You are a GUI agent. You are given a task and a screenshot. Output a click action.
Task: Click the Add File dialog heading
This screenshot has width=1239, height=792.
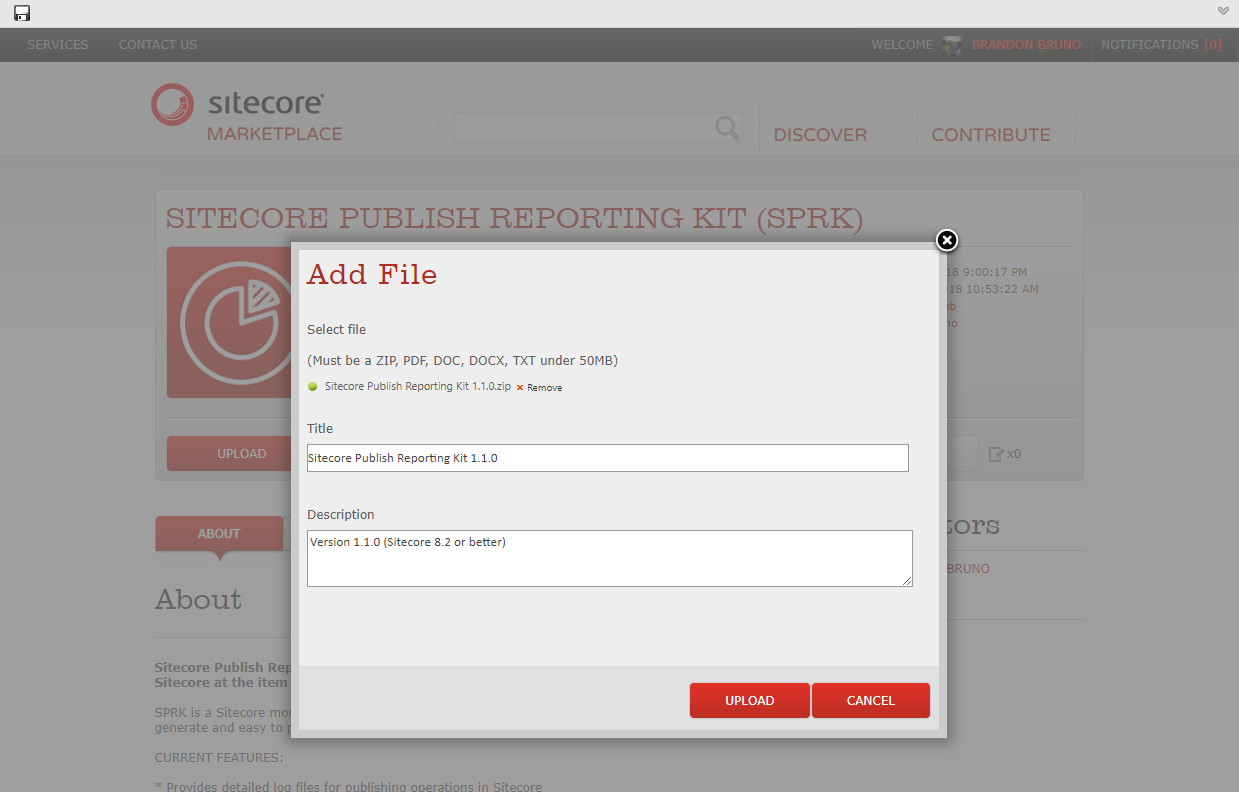(372, 274)
